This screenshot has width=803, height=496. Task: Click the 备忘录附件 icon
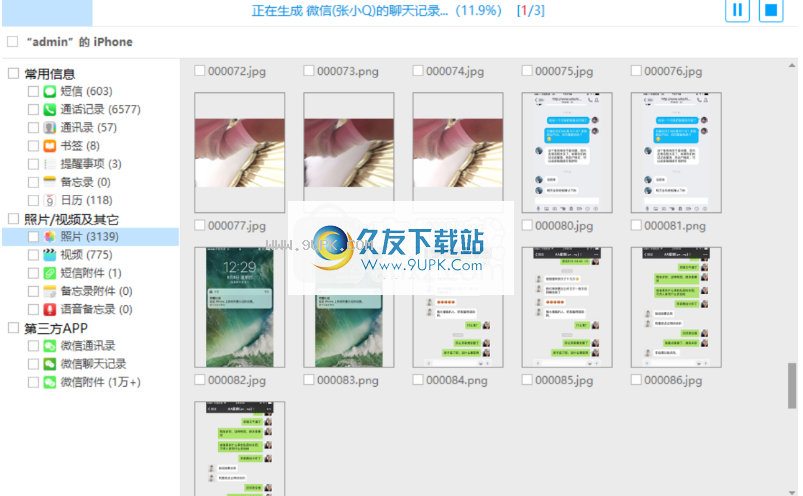pos(50,291)
